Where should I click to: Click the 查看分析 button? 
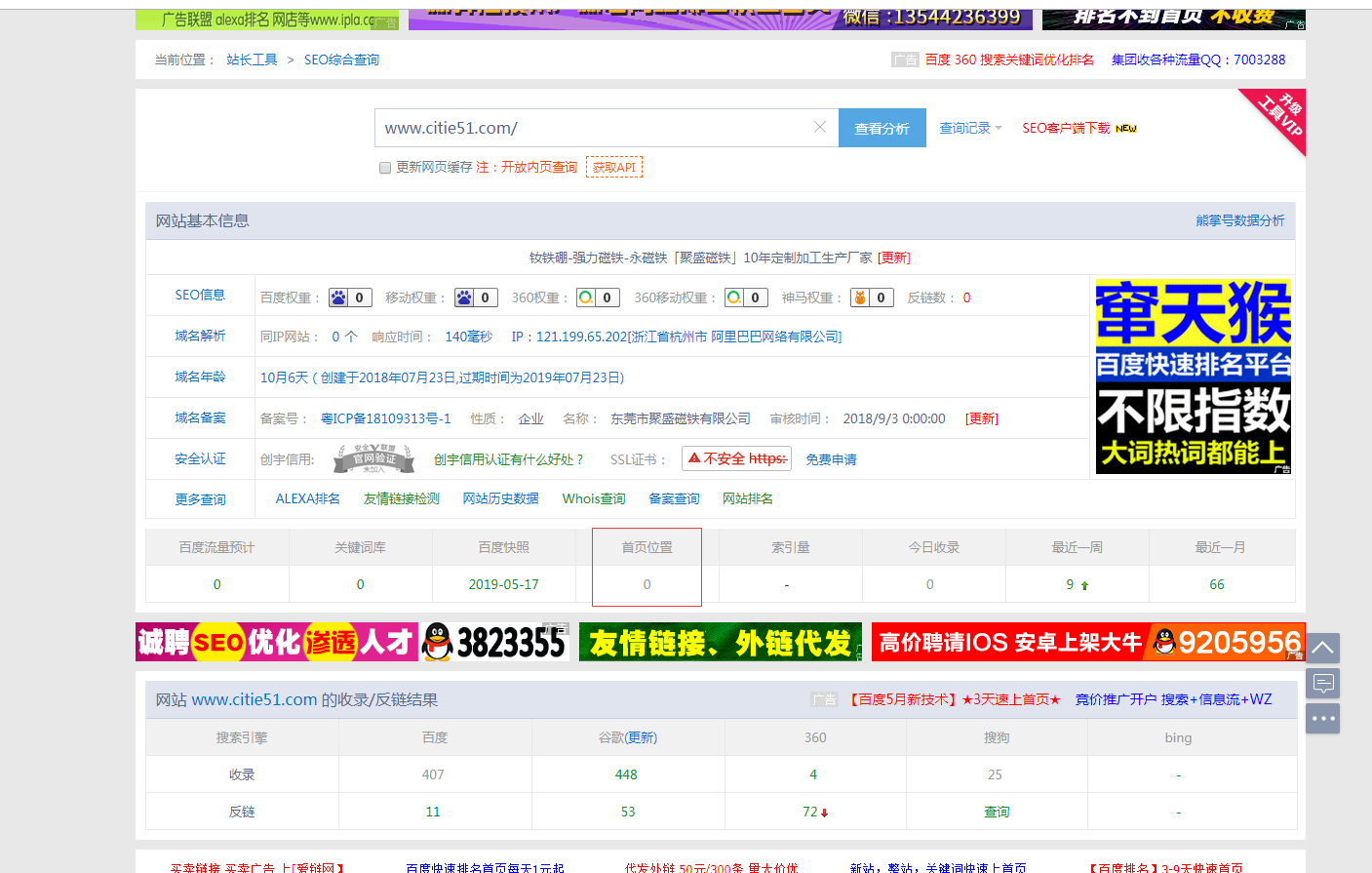coord(882,128)
